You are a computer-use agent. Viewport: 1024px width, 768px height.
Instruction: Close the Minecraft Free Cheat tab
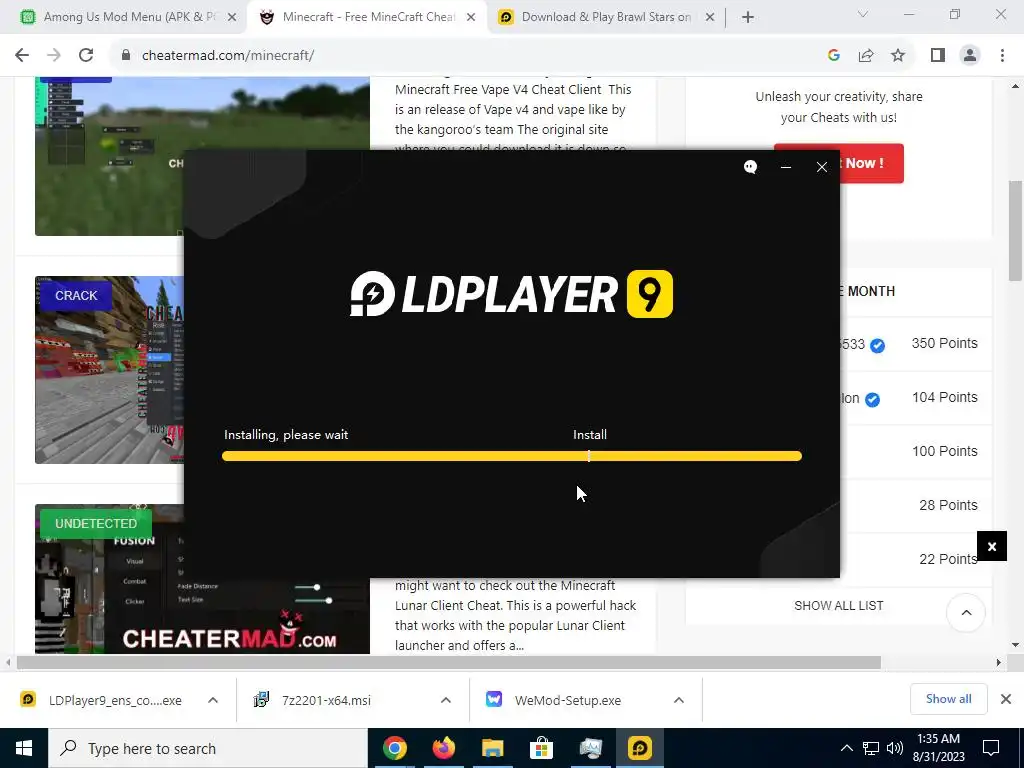471,18
